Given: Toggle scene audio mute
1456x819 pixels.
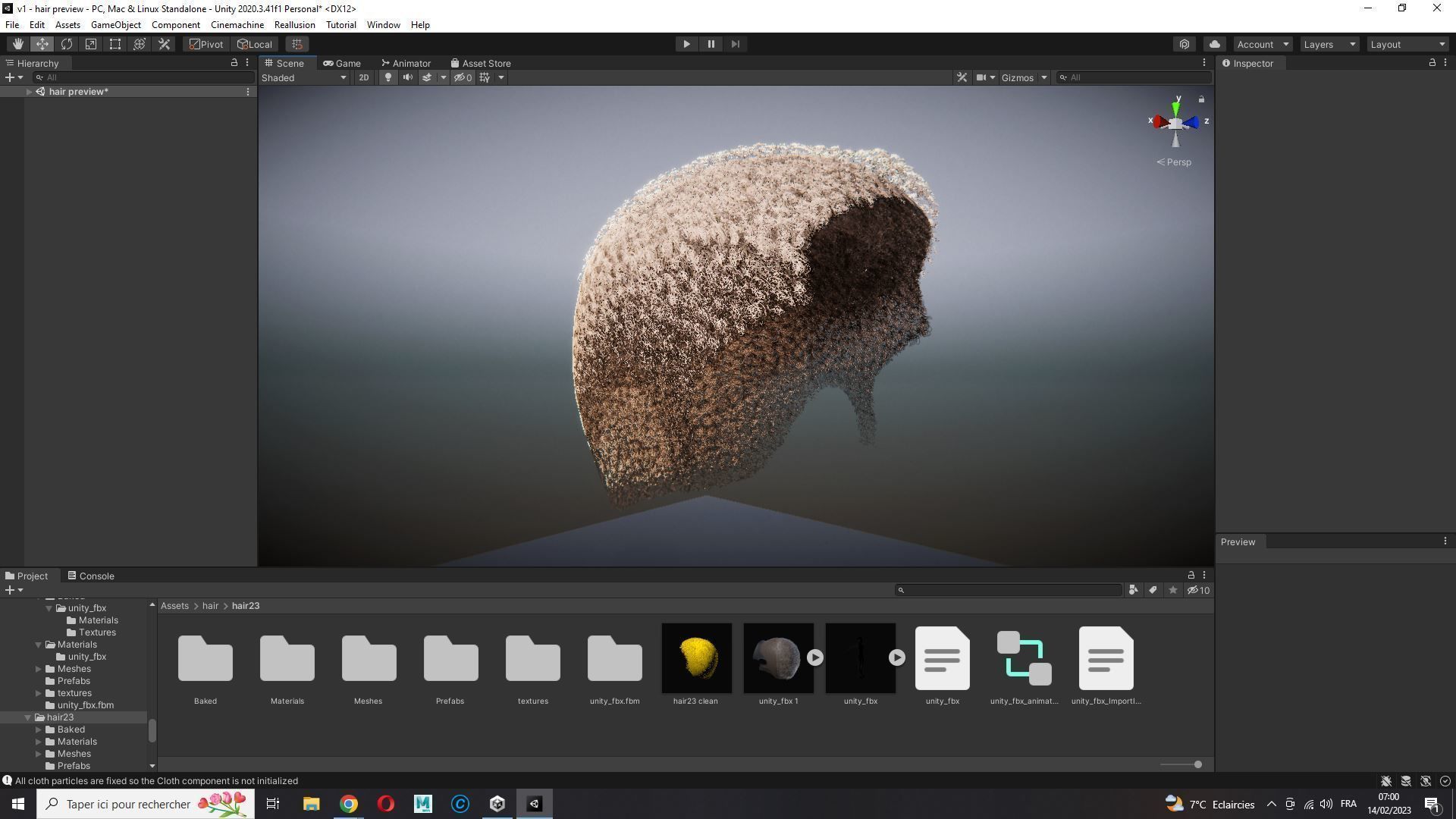Looking at the screenshot, I should pos(408,77).
